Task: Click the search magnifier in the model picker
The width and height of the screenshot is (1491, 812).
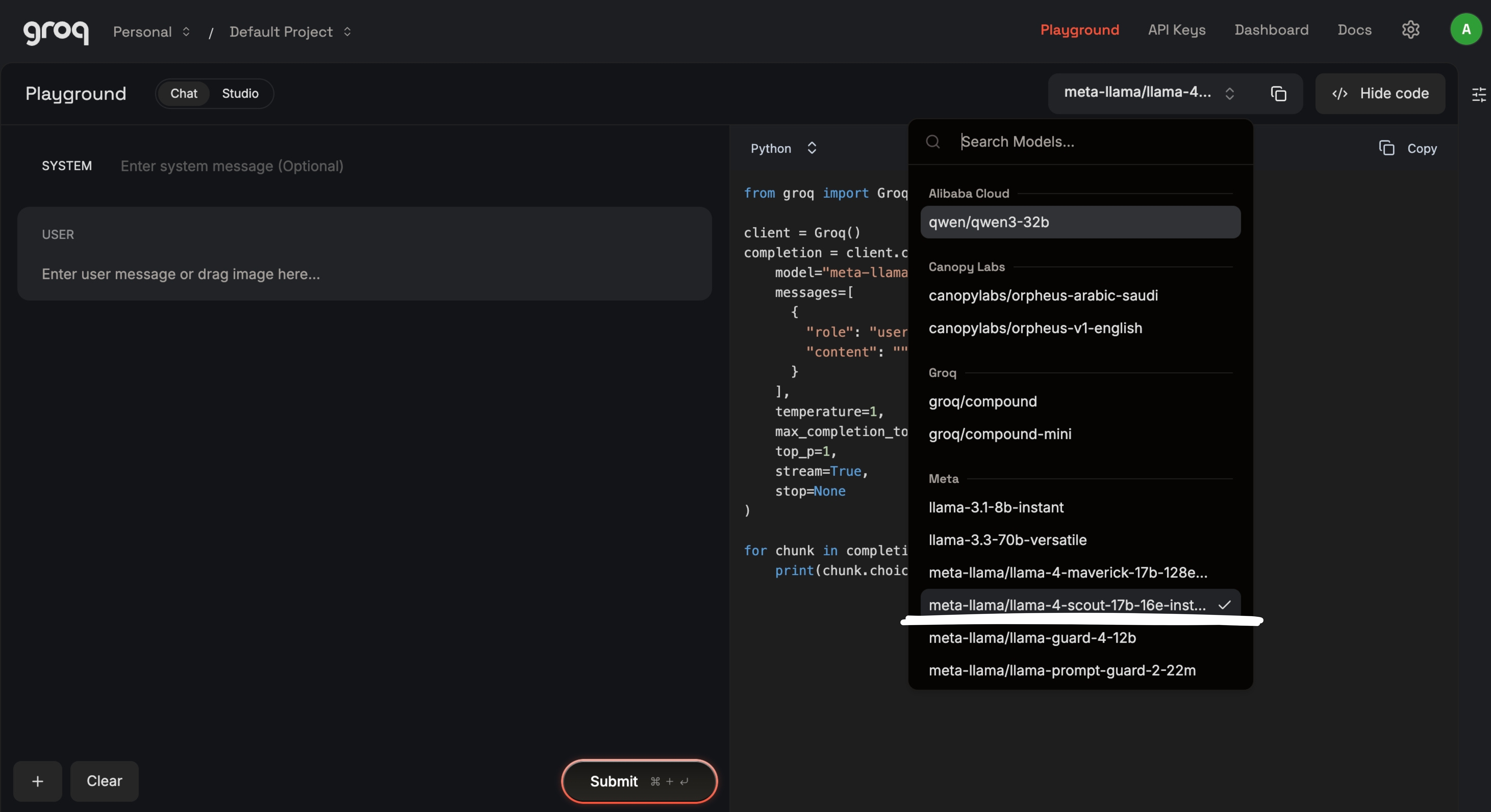Action: pos(933,142)
